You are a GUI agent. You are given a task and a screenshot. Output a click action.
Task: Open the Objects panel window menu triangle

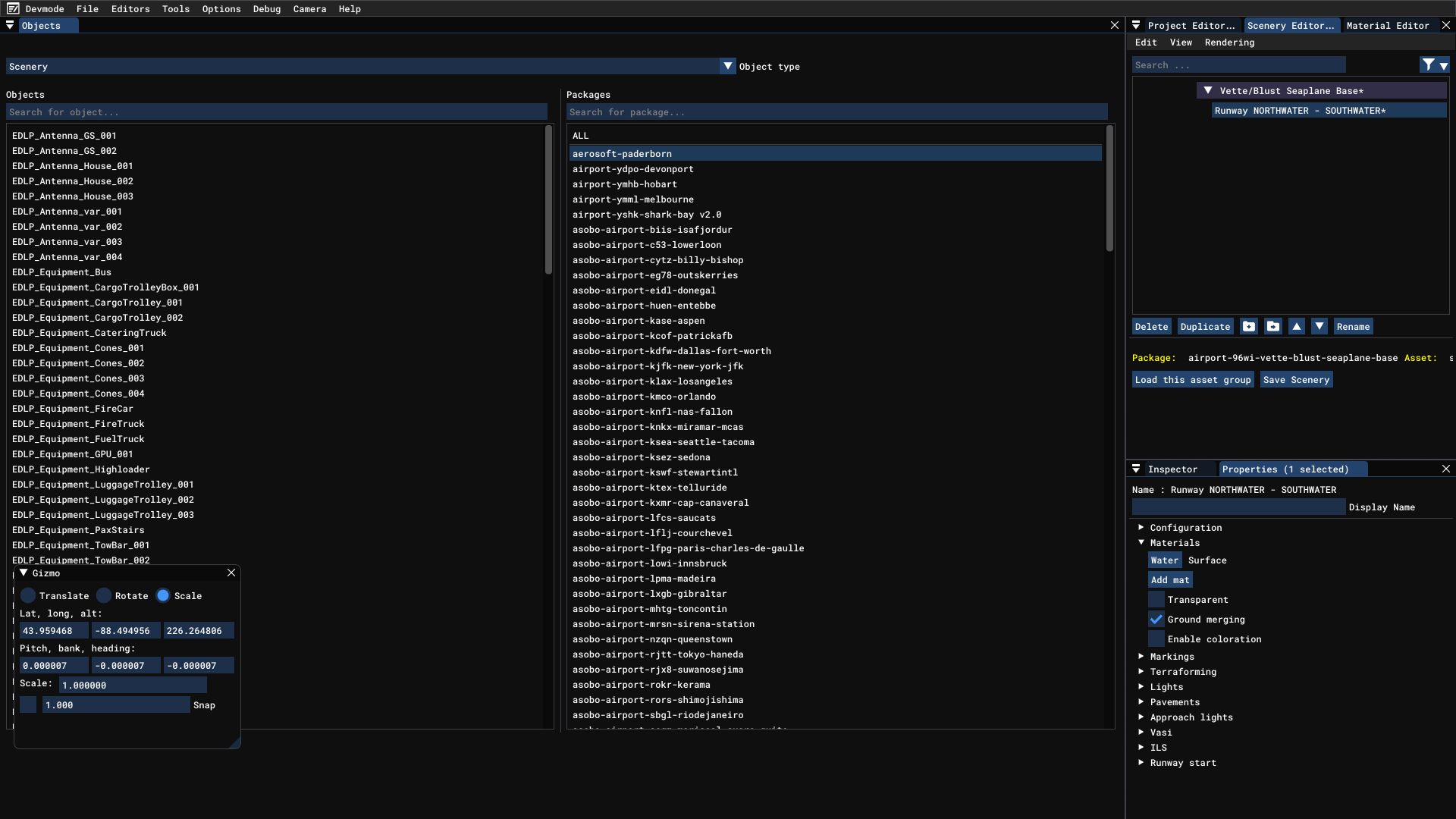(x=10, y=25)
